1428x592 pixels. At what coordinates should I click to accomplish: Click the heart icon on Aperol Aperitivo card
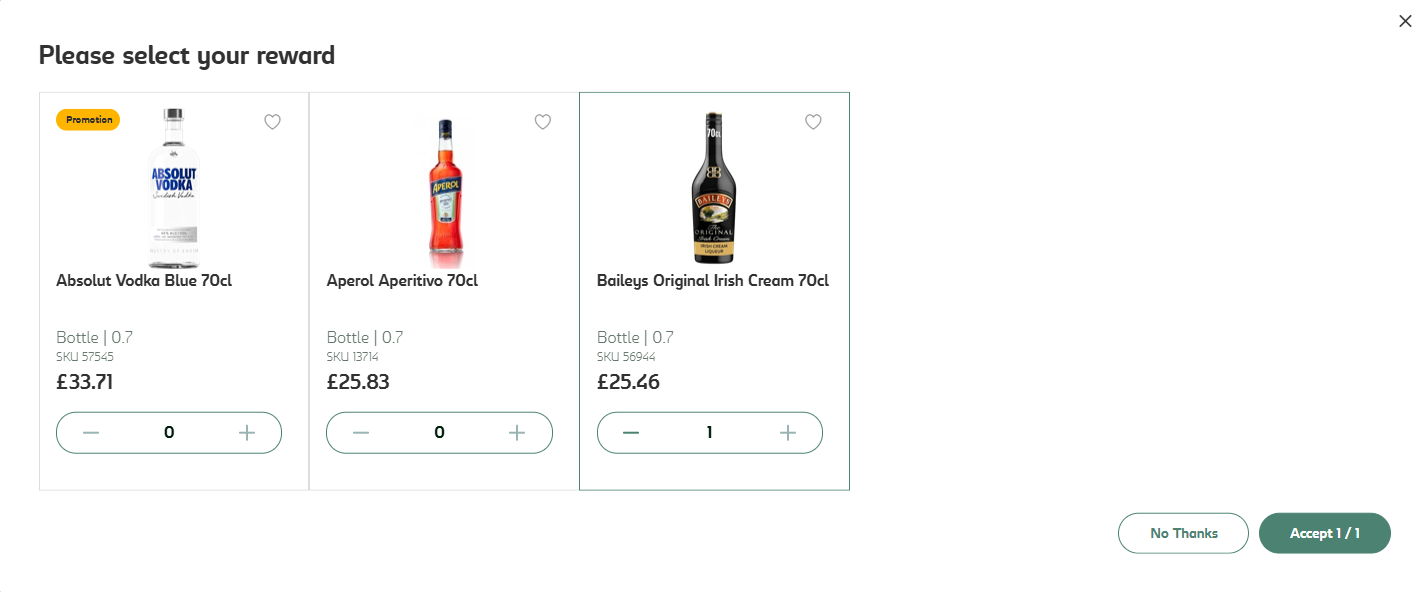point(542,121)
